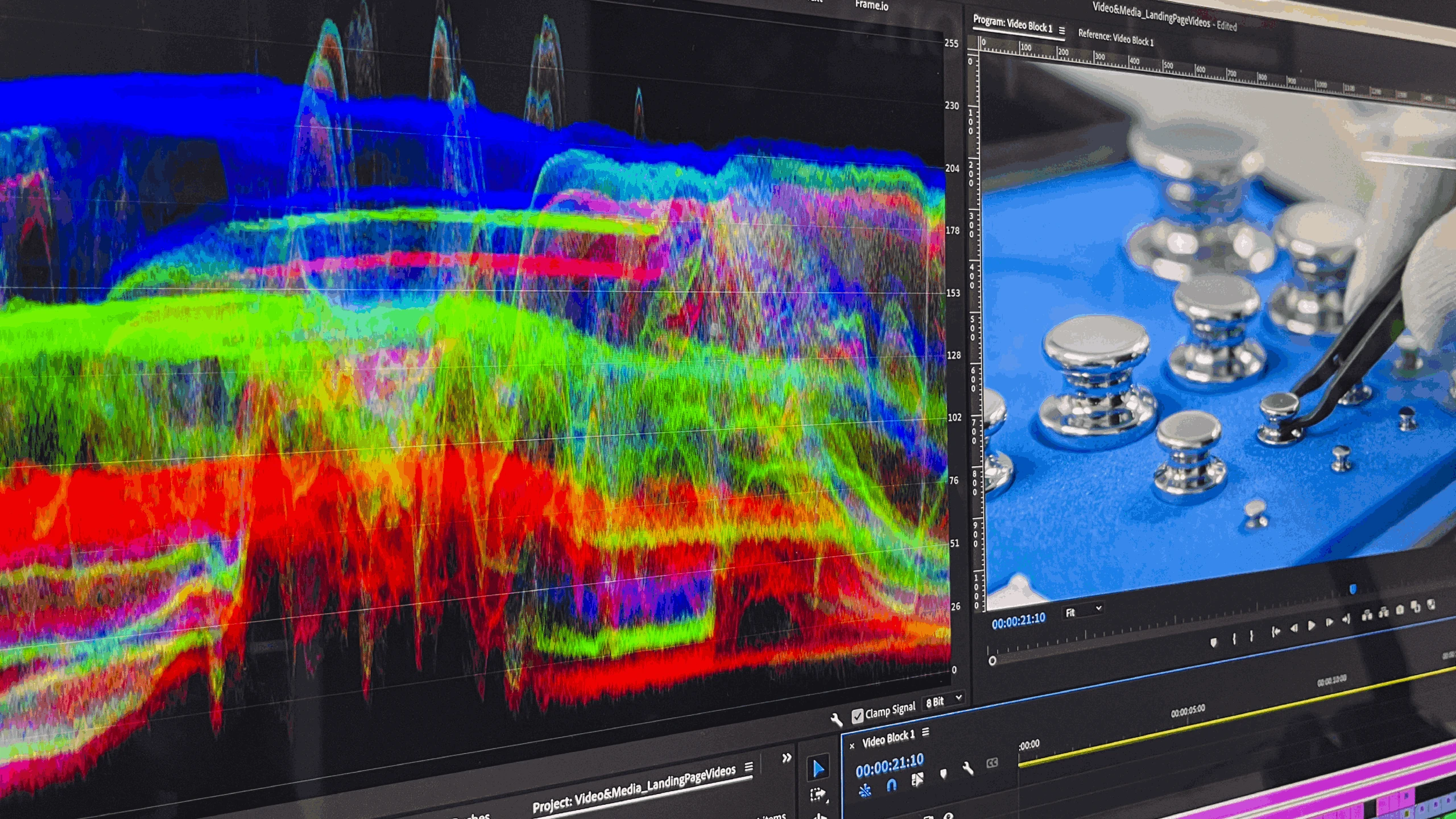Open the 8 Bit depth dropdown

click(943, 701)
